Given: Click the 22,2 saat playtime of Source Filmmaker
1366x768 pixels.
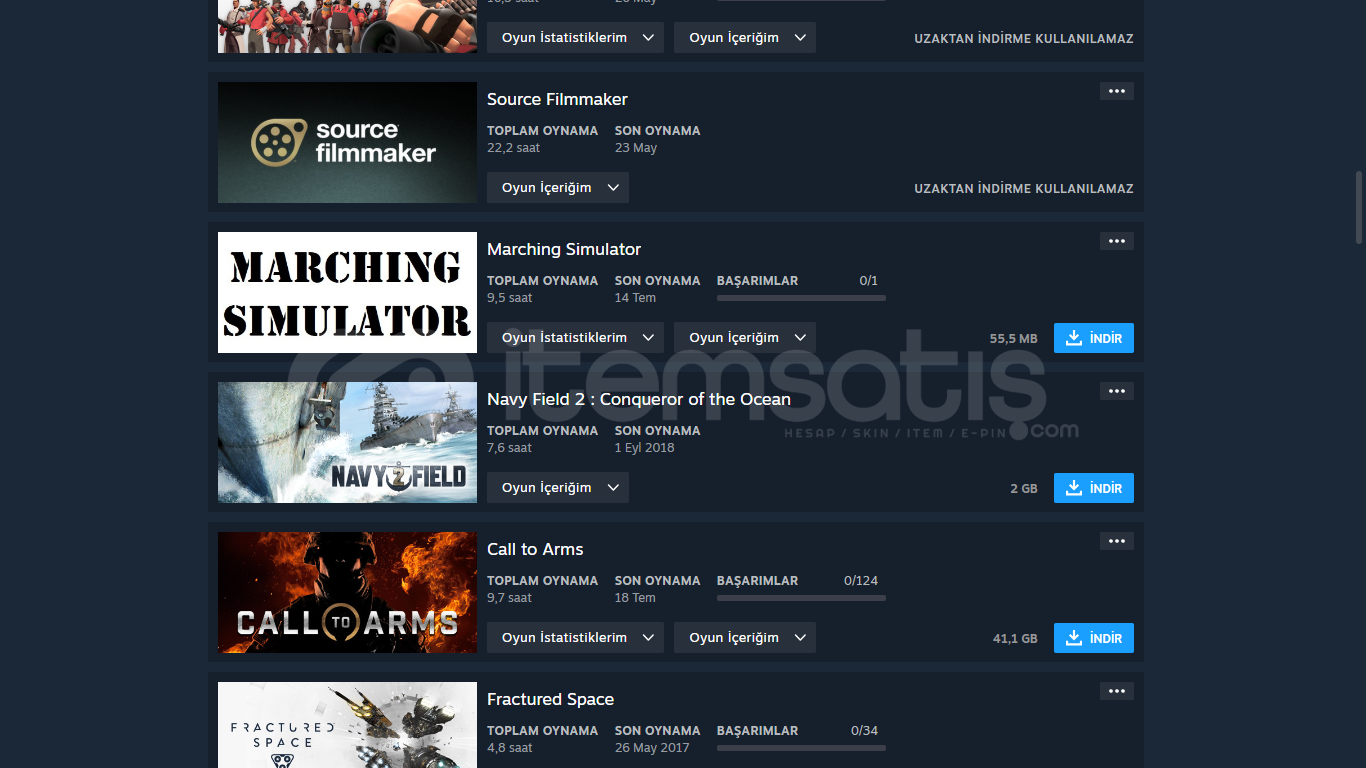Looking at the screenshot, I should coord(513,148).
